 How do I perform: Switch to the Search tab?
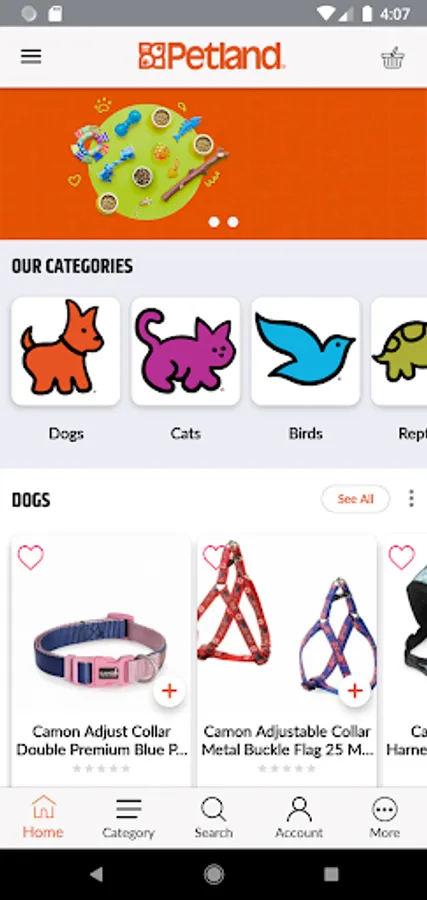[214, 817]
